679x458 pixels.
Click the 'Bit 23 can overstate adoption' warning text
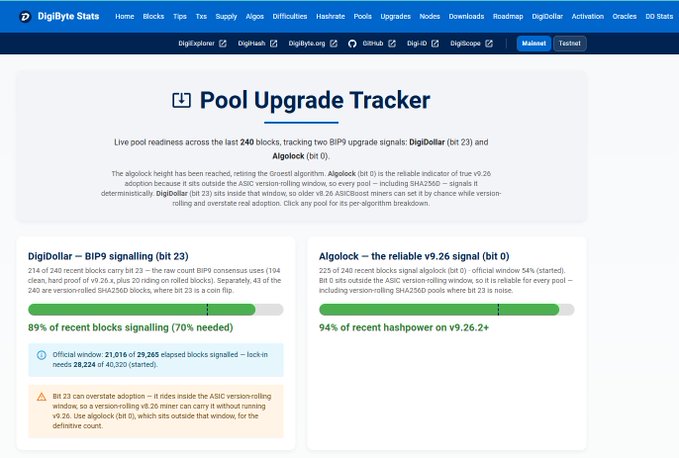click(x=162, y=411)
